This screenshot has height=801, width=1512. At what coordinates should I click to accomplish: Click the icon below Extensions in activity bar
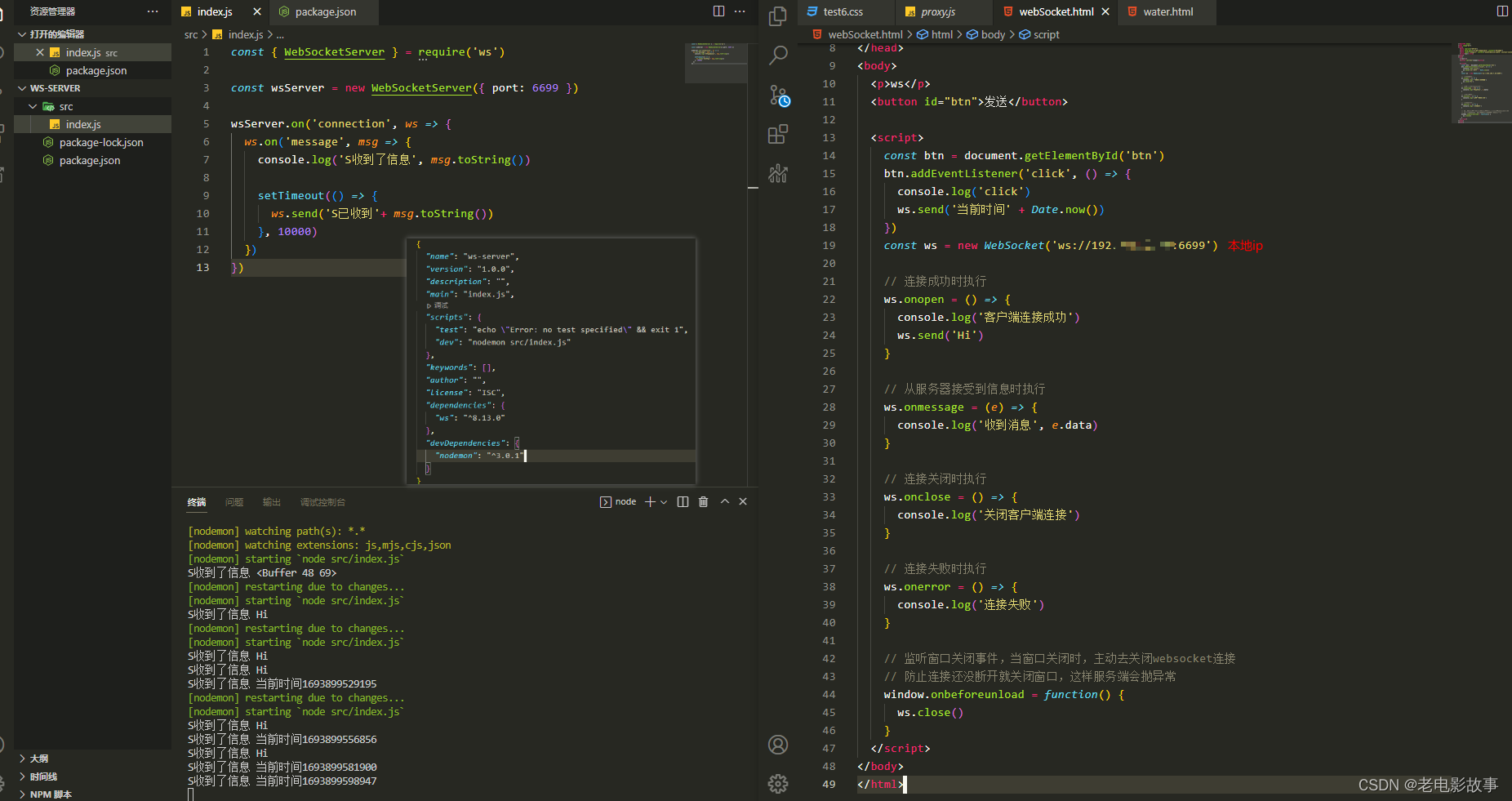pyautogui.click(x=778, y=172)
